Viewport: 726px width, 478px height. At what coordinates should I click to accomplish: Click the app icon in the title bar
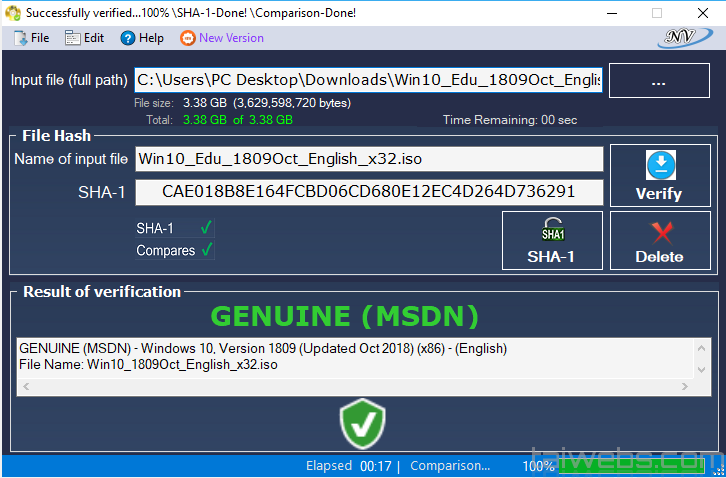click(x=13, y=13)
